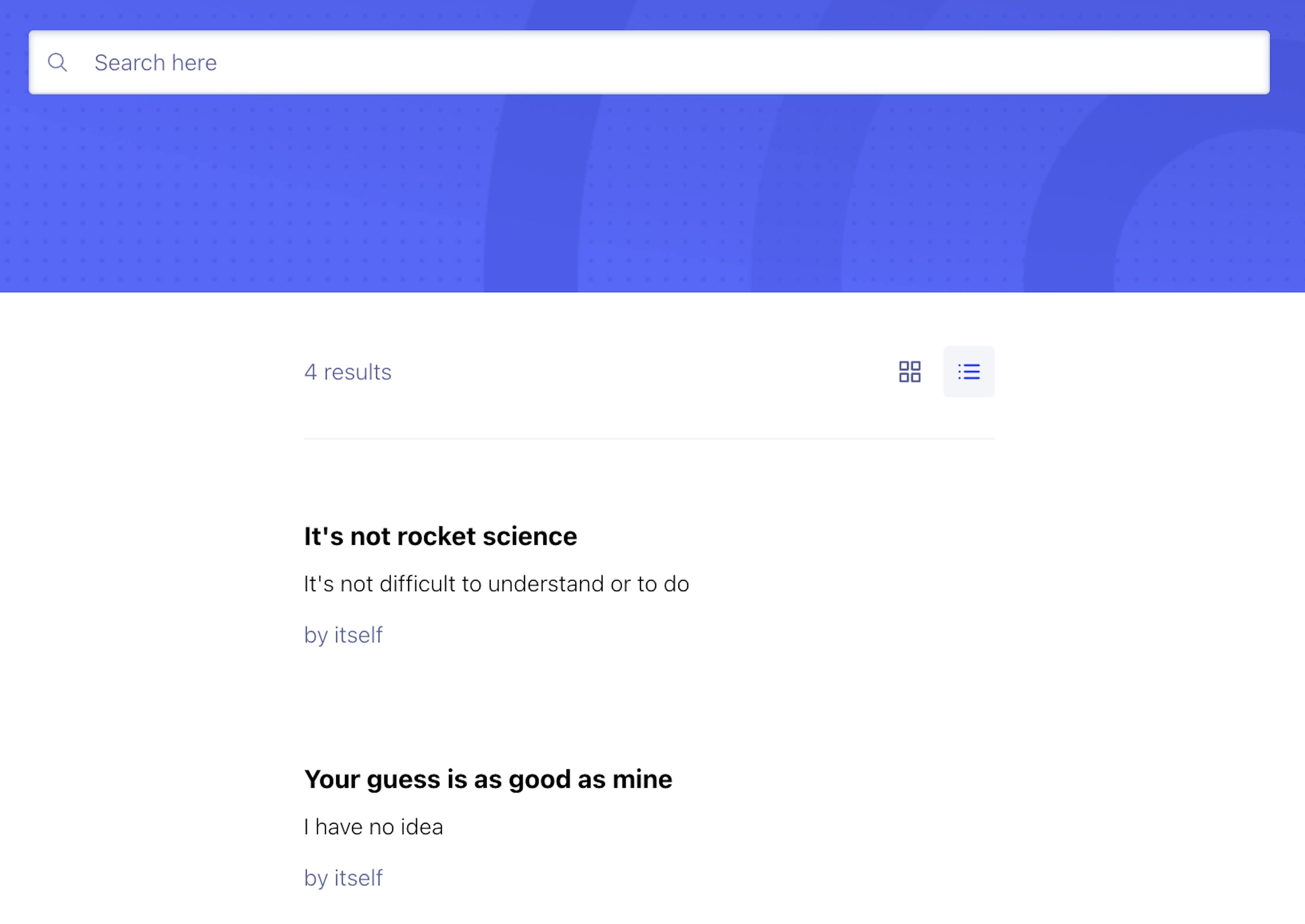Click the author line of the second result

[x=343, y=878]
